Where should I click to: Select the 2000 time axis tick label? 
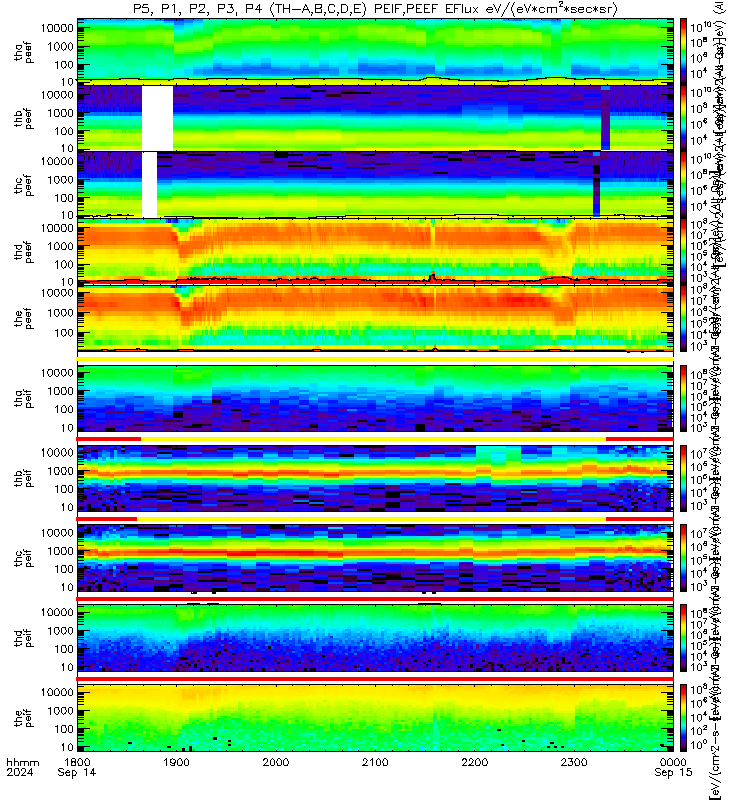coord(276,762)
